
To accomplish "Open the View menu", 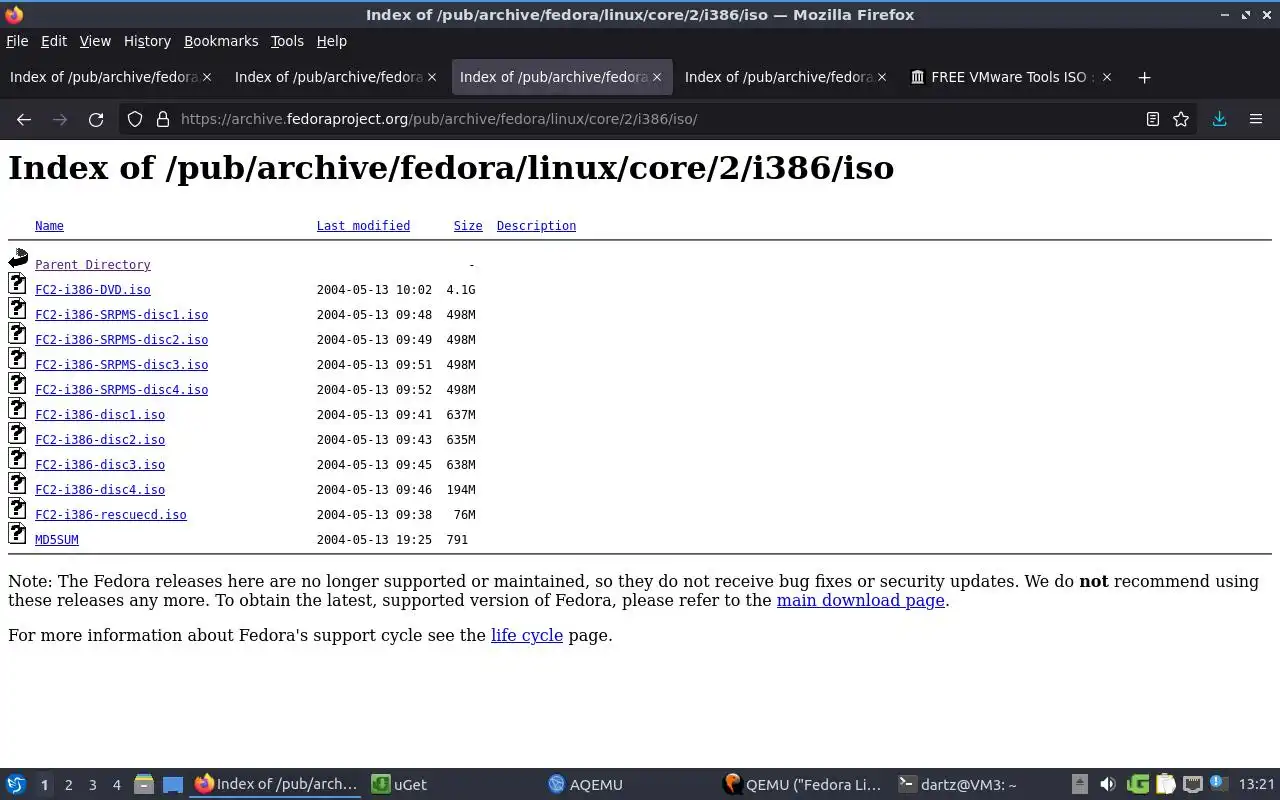I will (x=95, y=41).
